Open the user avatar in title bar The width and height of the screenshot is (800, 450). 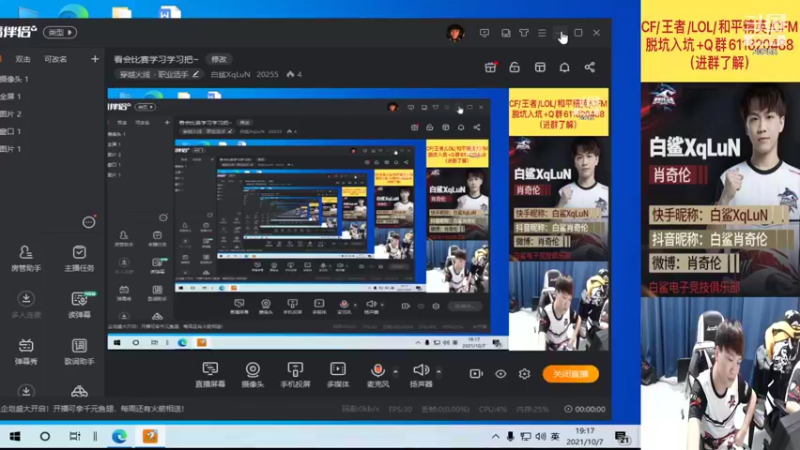click(455, 33)
